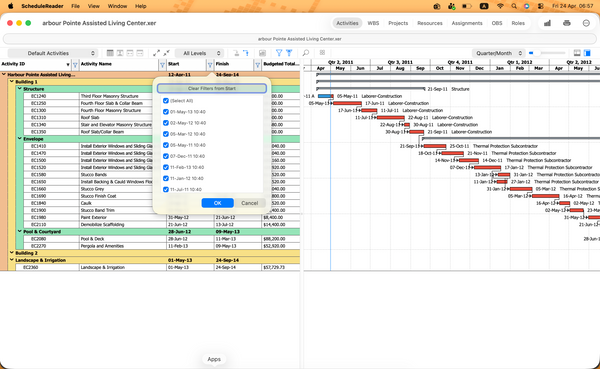
Task: Uncheck the 11-Jul-11 10:40 filter option
Action: click(166, 189)
